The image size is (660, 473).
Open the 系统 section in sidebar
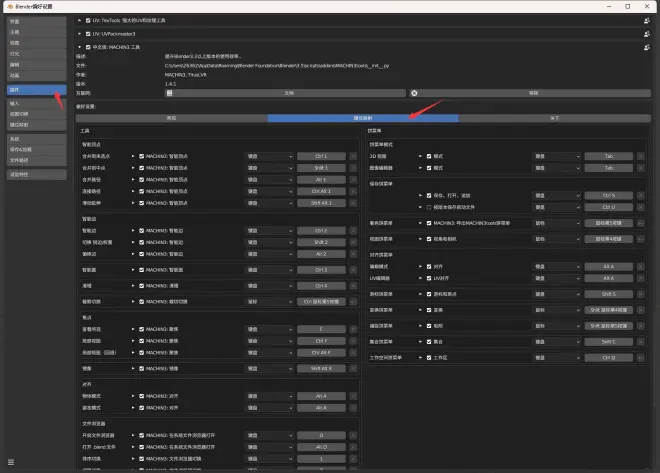click(37, 139)
